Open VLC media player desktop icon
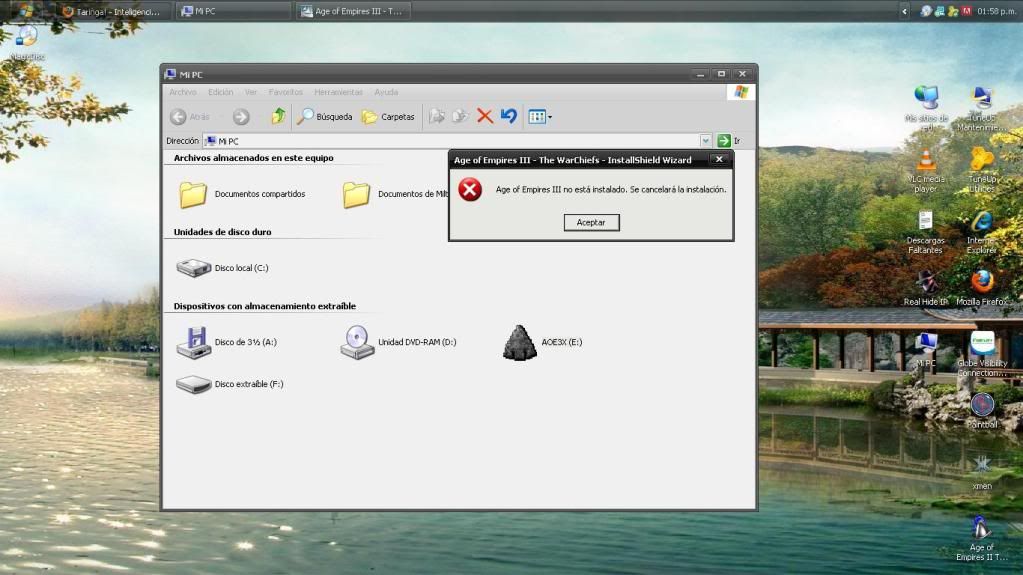 coord(926,170)
